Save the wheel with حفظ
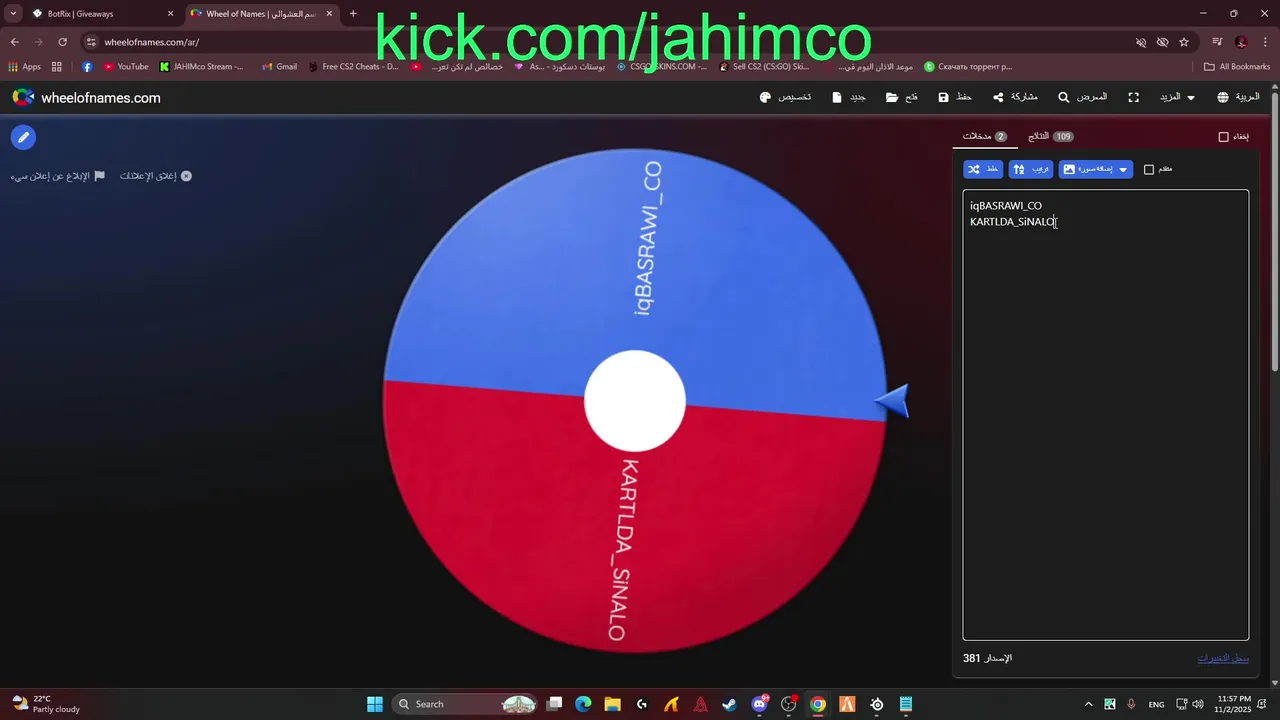Image resolution: width=1280 pixels, height=720 pixels. 955,97
